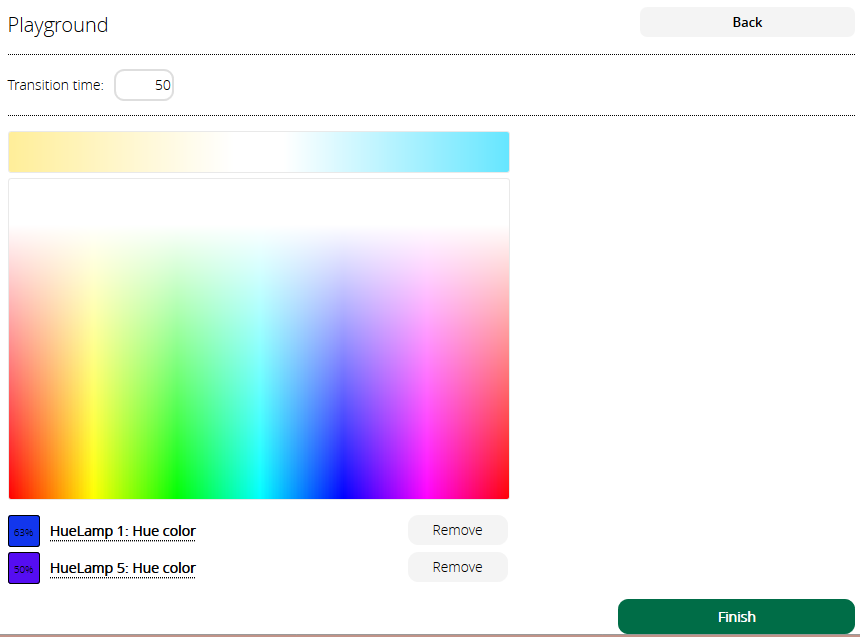This screenshot has height=637, width=860.
Task: Pick saturated blue in the color spectrum
Action: 342,485
